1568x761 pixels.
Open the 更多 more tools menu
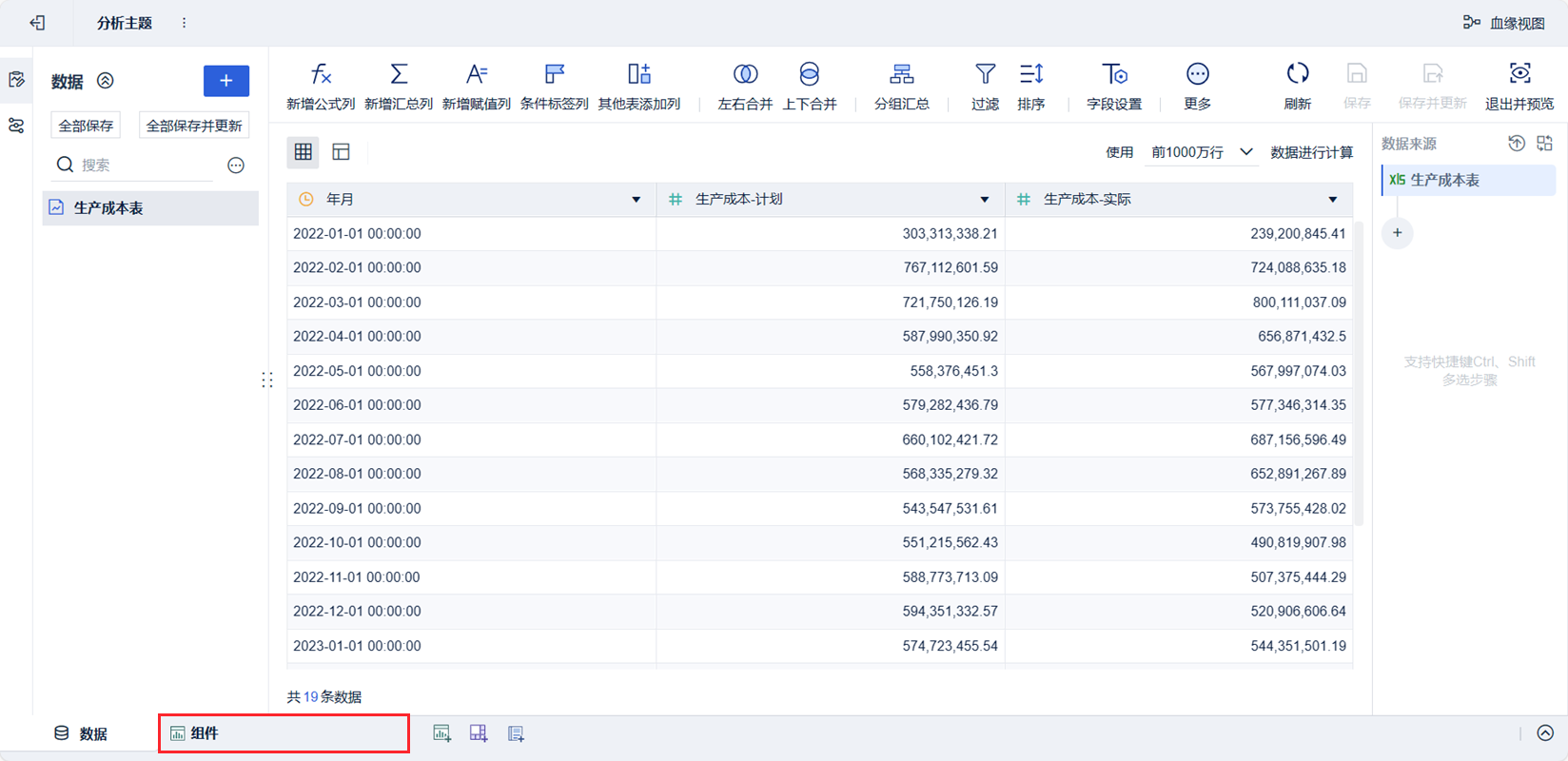point(1198,87)
